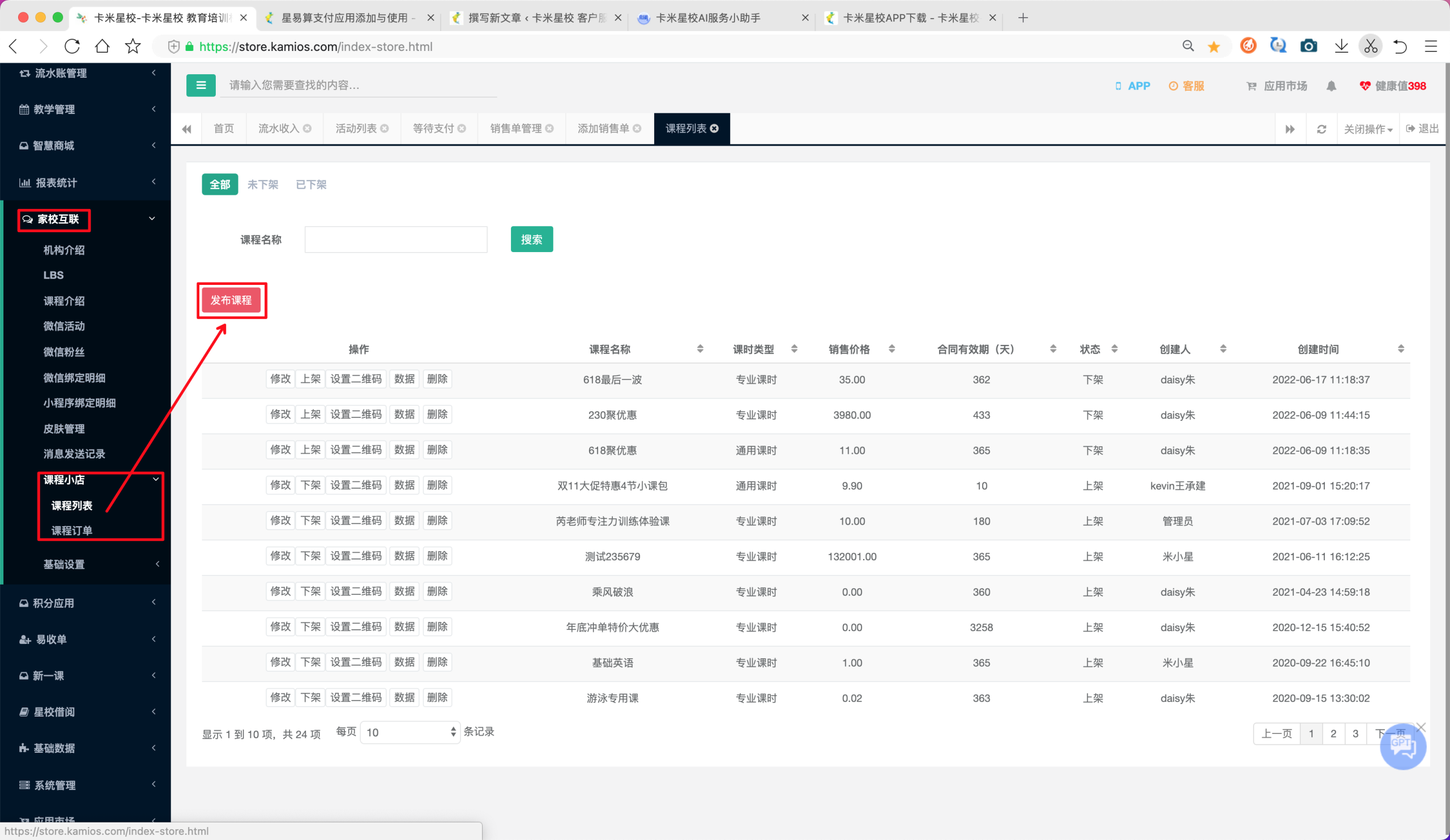
Task: Expand the 教学管理 sidebar menu
Action: coord(86,109)
